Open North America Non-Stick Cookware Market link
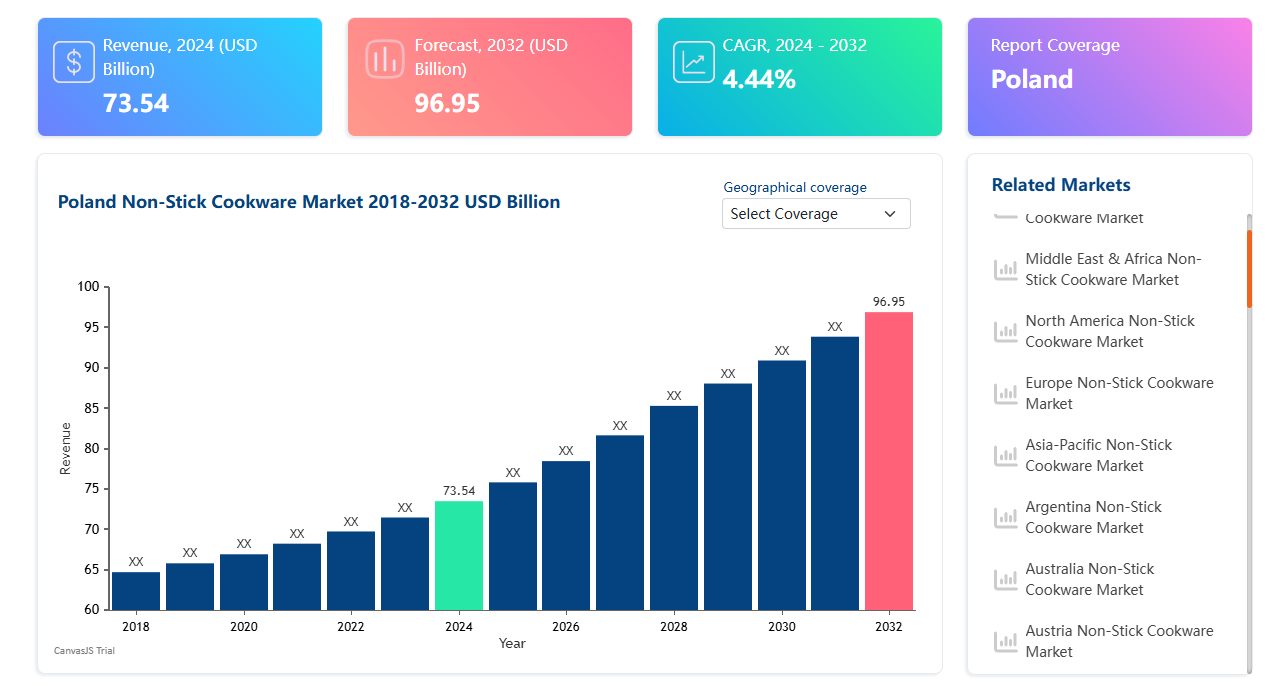 coord(1109,331)
